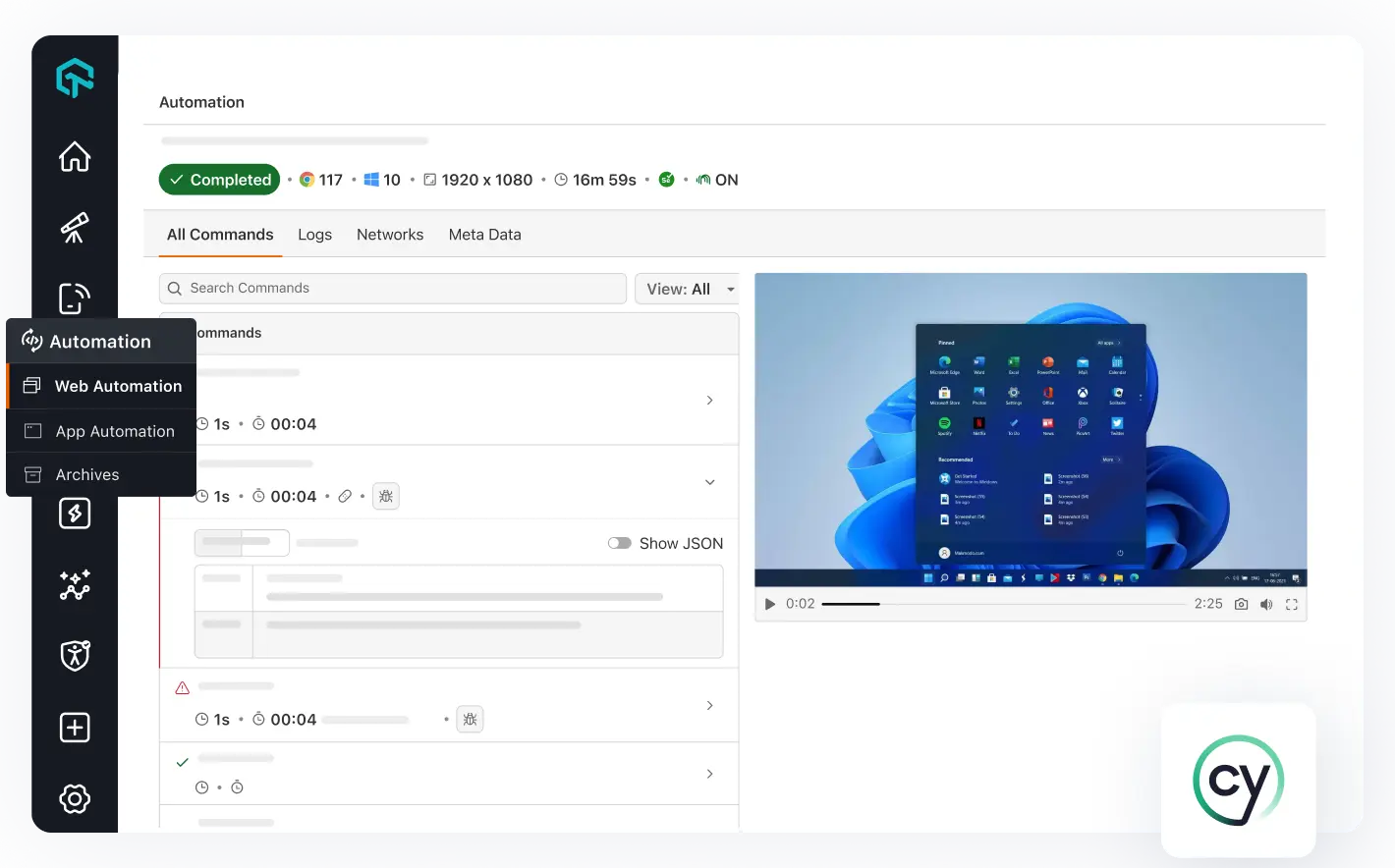Image resolution: width=1395 pixels, height=868 pixels.
Task: Toggle the Show JSON switch
Action: click(621, 542)
